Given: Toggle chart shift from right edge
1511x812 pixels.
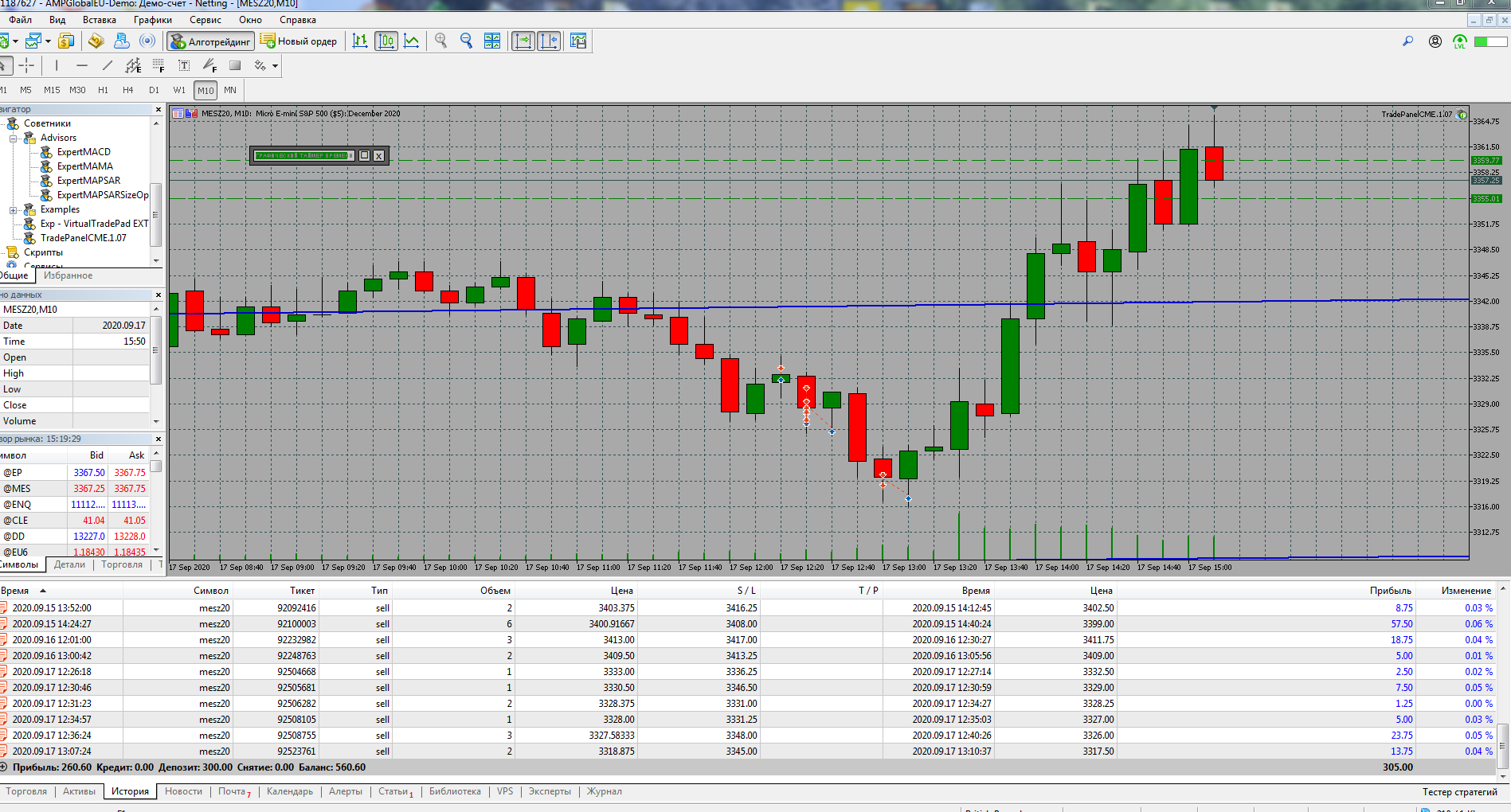Looking at the screenshot, I should point(550,41).
